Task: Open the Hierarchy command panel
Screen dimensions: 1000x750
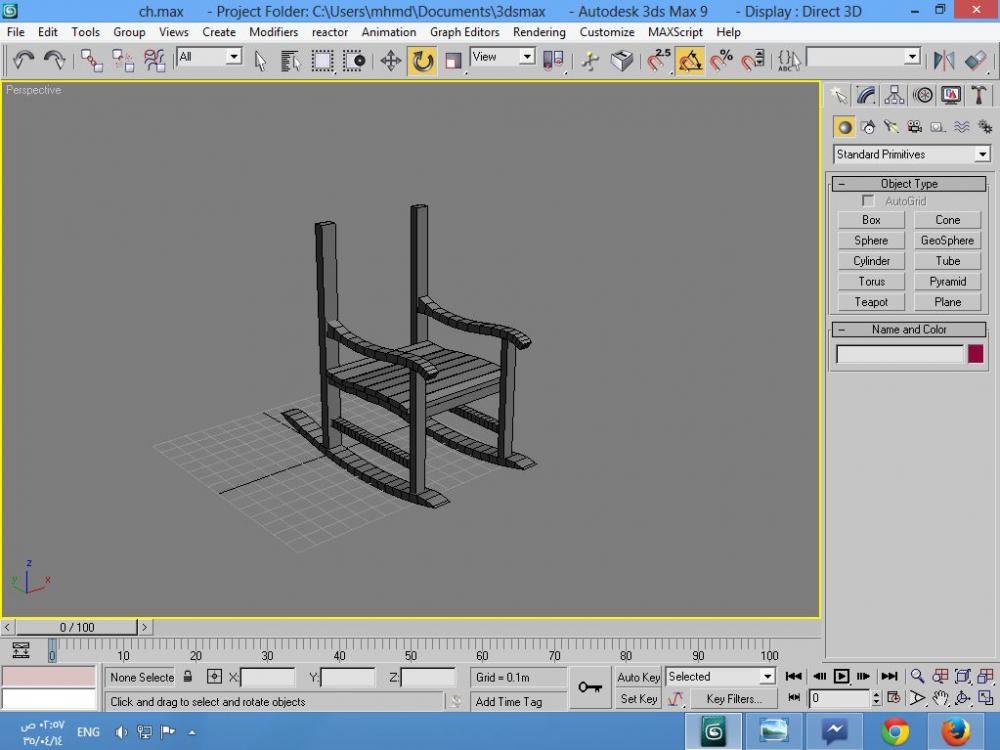Action: 894,95
